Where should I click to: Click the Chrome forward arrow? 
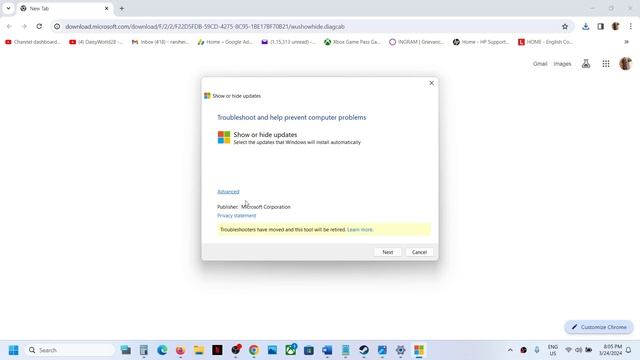pos(24,27)
